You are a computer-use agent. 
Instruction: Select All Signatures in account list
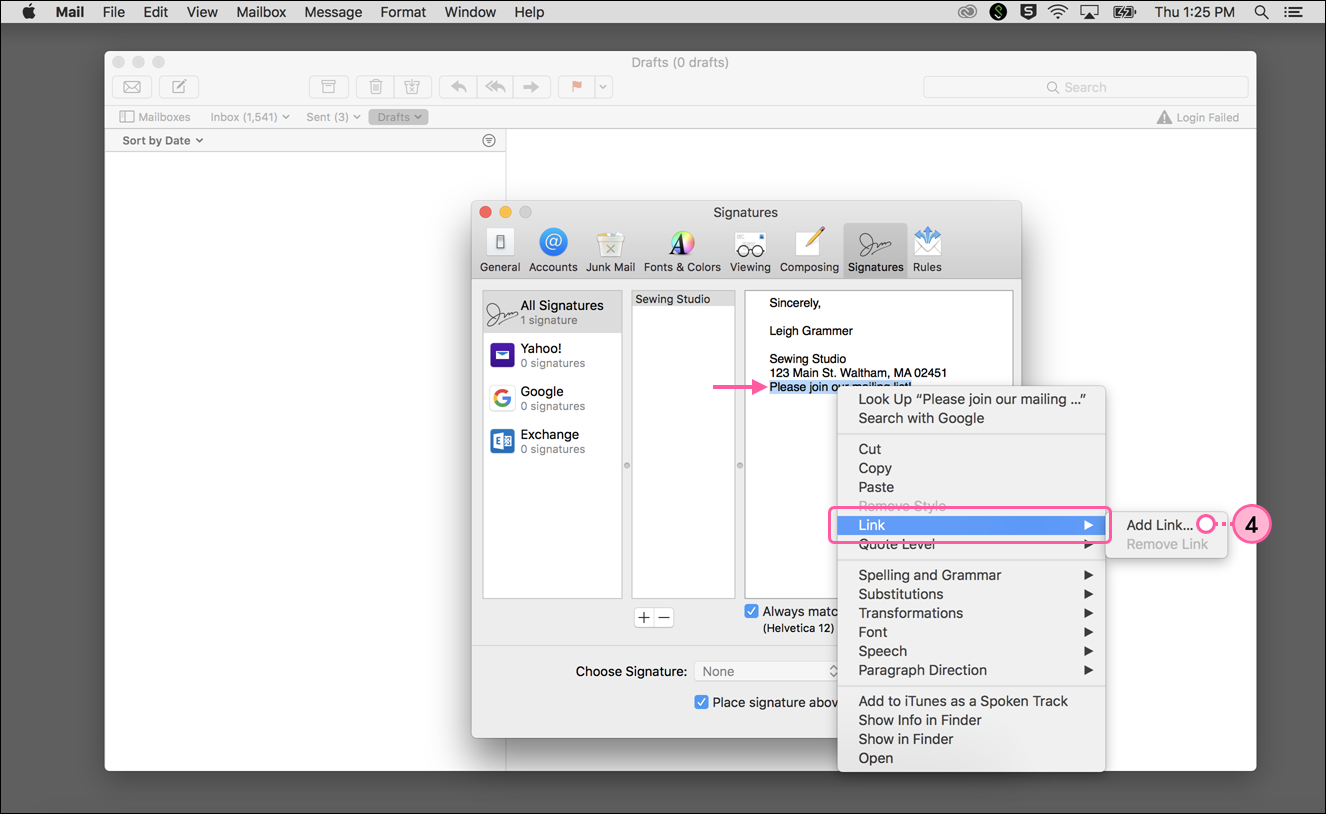pos(552,312)
